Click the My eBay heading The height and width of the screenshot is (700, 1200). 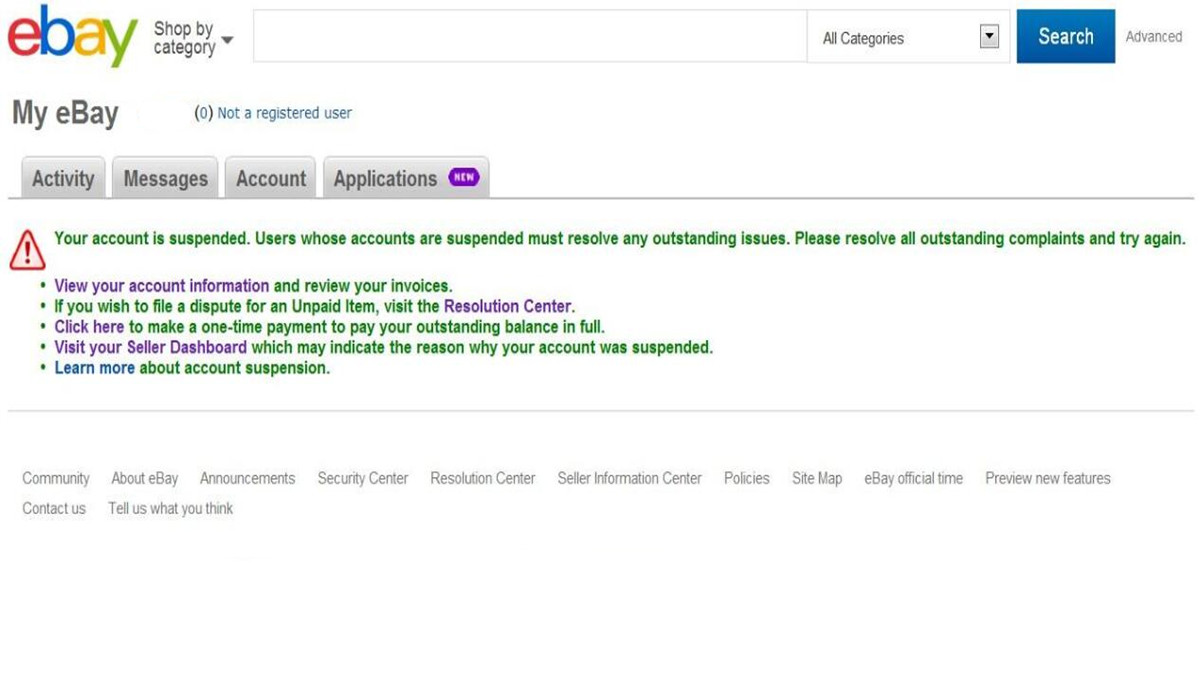tap(65, 114)
